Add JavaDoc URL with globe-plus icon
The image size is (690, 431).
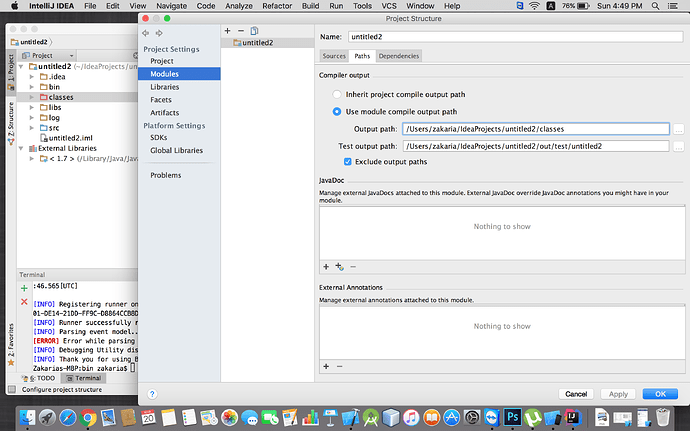(339, 266)
